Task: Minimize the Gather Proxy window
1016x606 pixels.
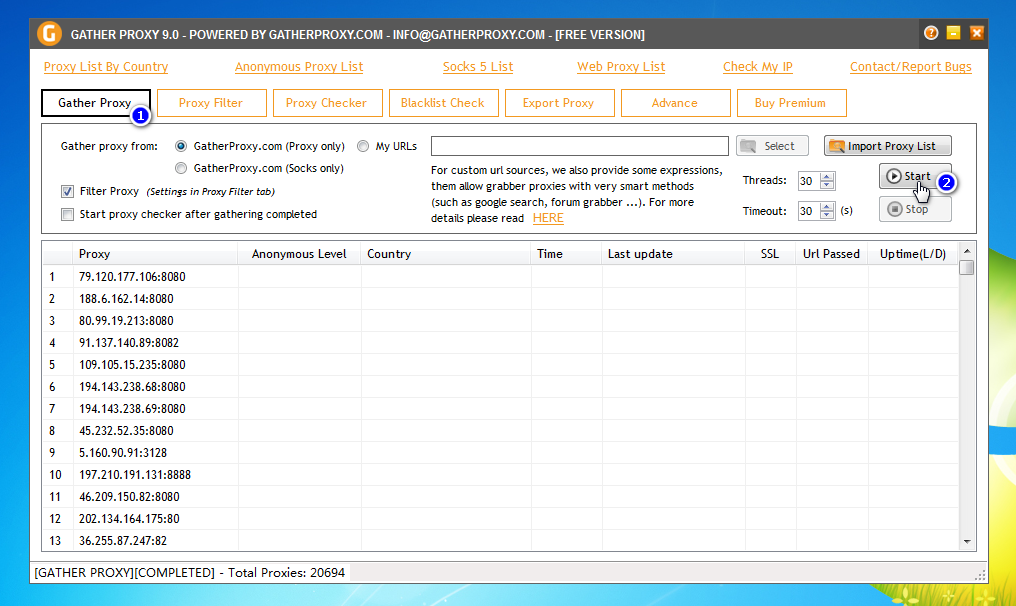Action: click(x=953, y=33)
